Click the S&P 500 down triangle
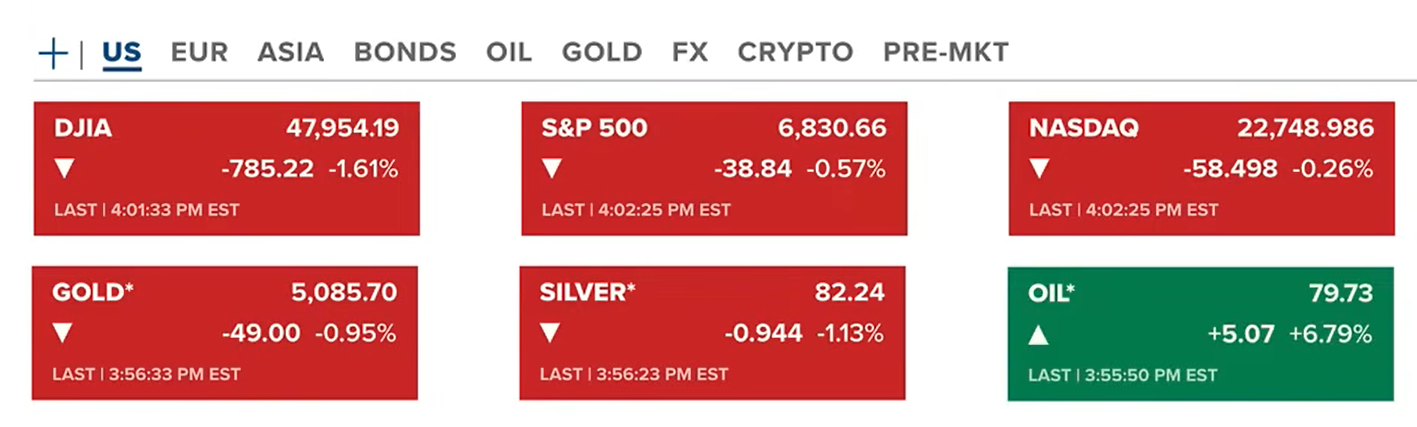The image size is (1417, 427). (x=552, y=169)
